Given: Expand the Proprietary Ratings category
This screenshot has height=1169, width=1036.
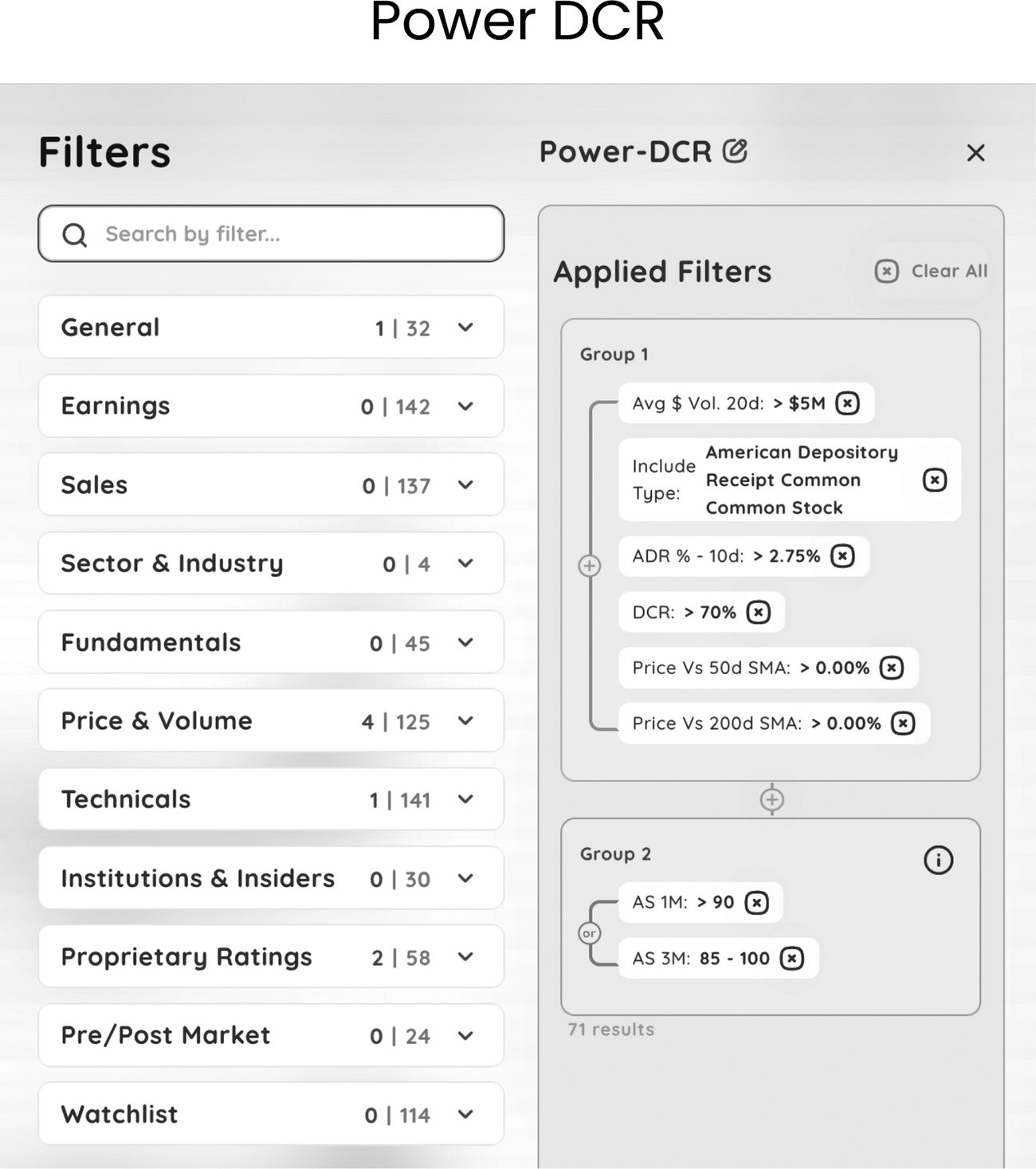Looking at the screenshot, I should tap(271, 956).
